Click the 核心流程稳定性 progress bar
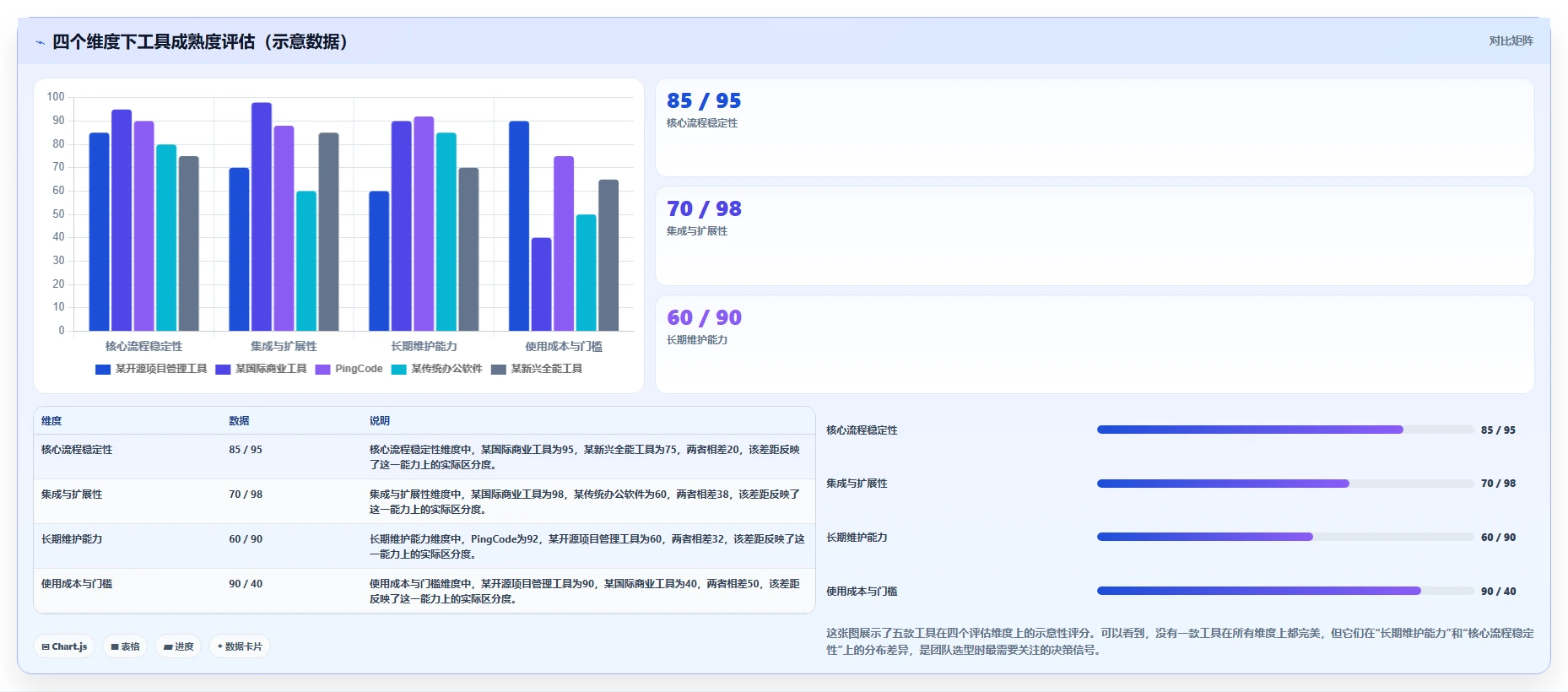Image resolution: width=1568 pixels, height=692 pixels. [x=1285, y=430]
